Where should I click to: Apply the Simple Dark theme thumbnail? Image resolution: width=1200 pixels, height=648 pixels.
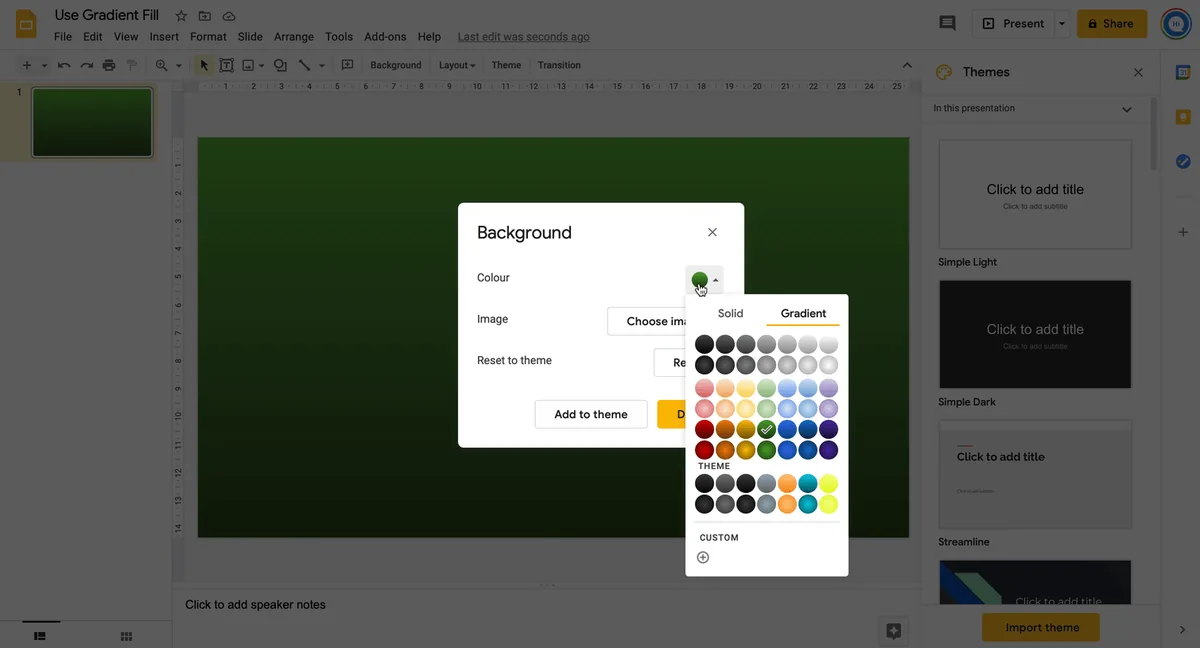pos(1035,334)
